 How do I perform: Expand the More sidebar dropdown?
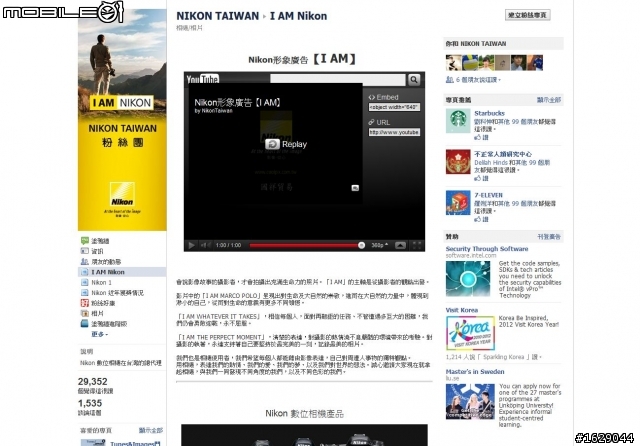(100, 334)
